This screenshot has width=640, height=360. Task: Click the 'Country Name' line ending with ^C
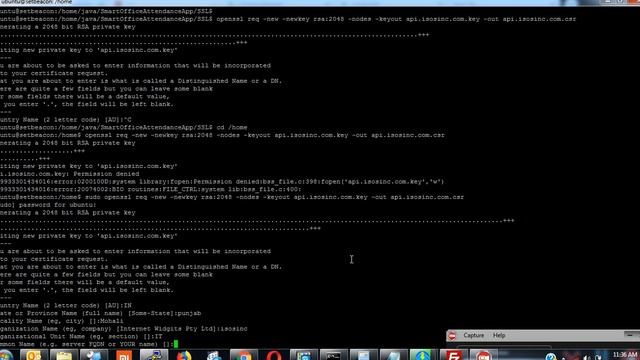66,120
